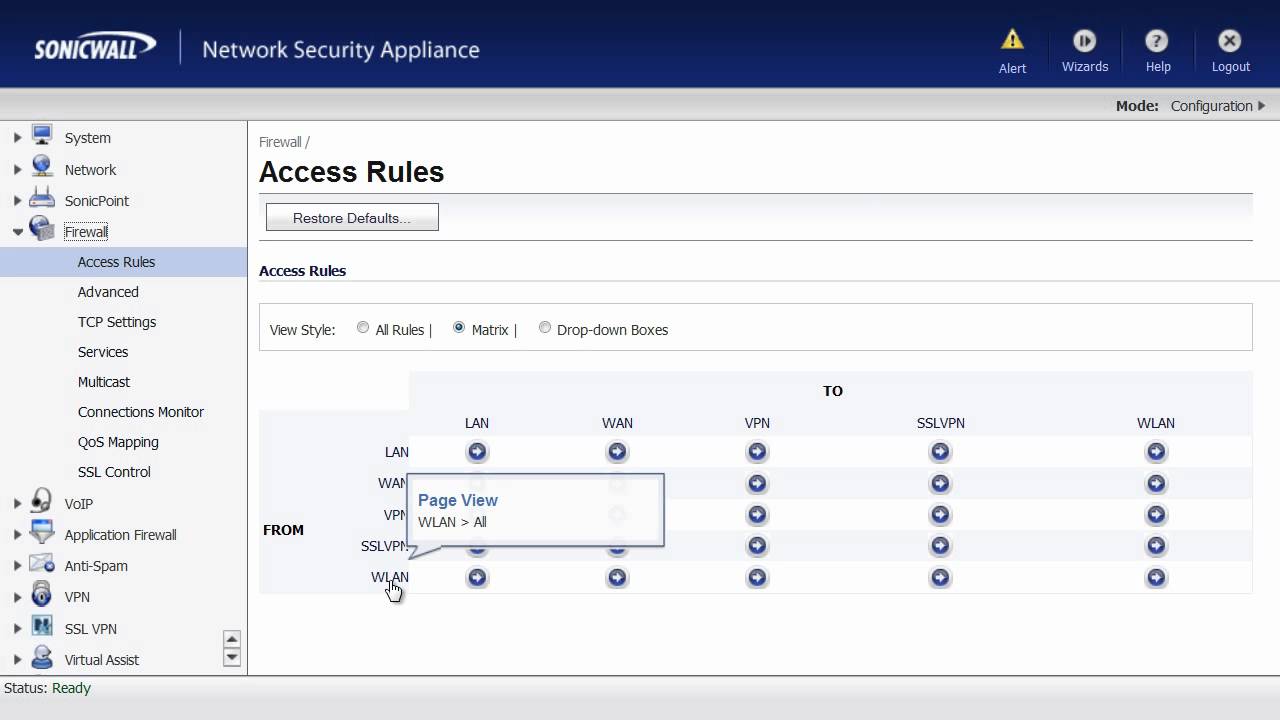Click the Mode Configuration arrow
This screenshot has height=720, width=1280.
(x=1261, y=106)
